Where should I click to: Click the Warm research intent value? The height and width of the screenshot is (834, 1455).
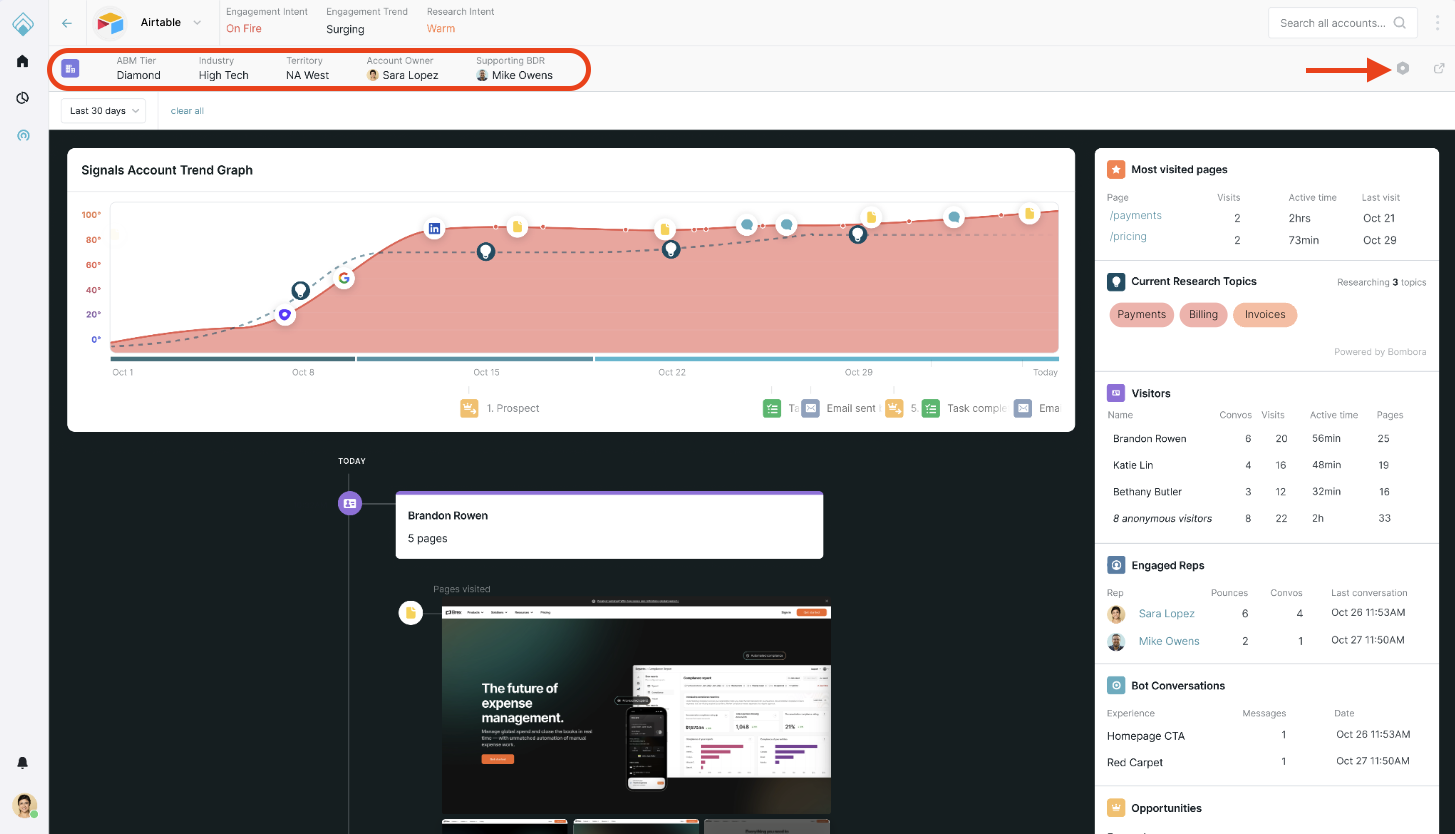pos(441,29)
